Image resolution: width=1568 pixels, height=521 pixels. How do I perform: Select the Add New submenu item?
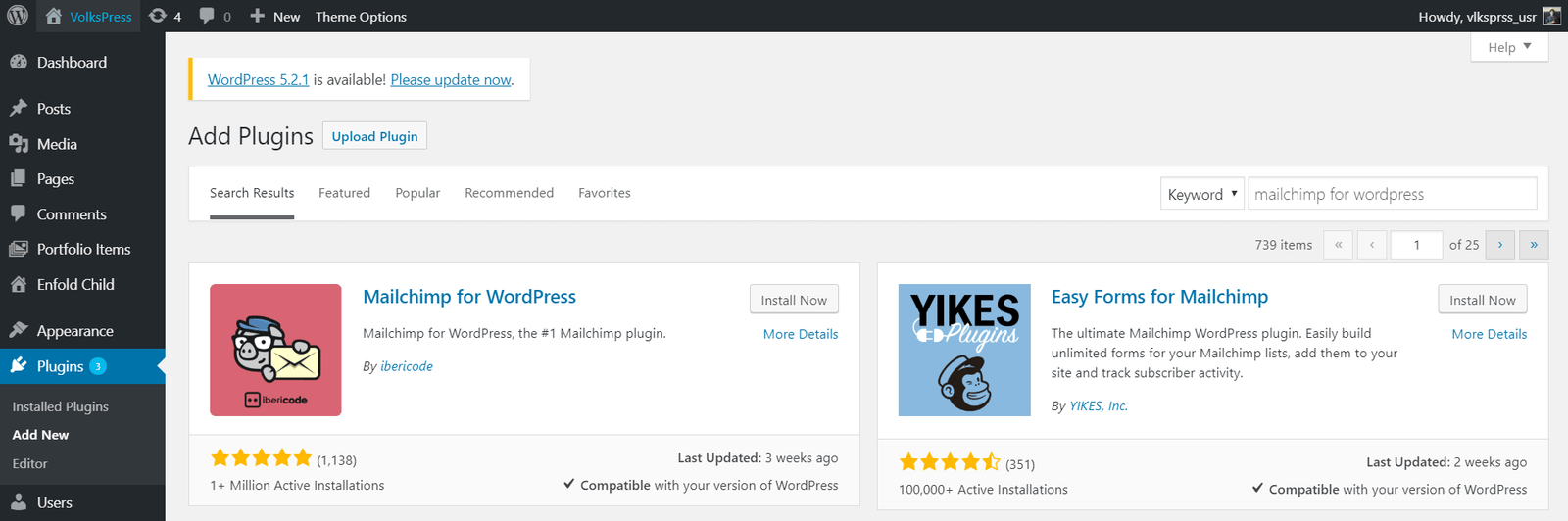(40, 435)
